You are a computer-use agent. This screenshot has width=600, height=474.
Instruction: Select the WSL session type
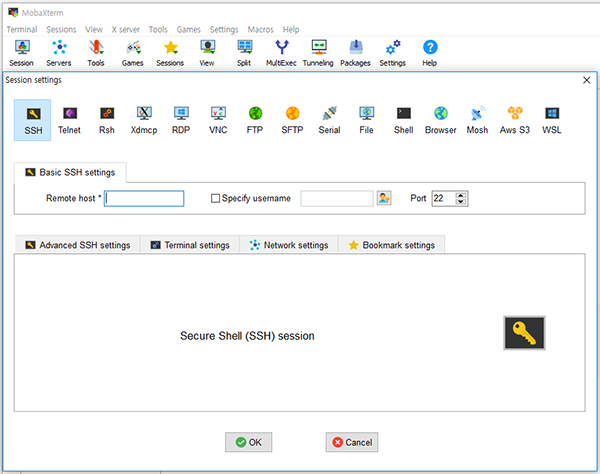552,120
